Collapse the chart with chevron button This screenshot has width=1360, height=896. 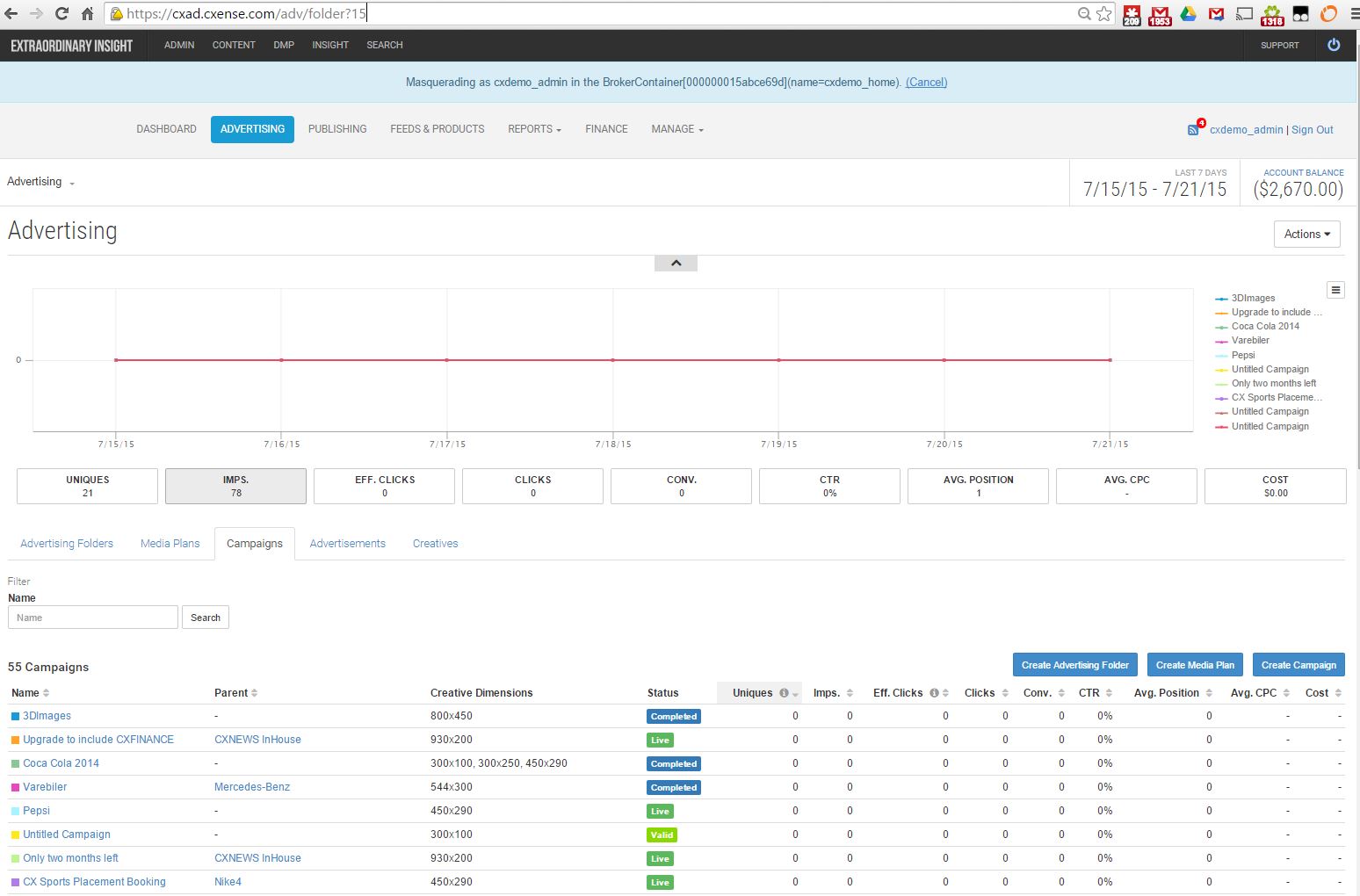point(676,264)
